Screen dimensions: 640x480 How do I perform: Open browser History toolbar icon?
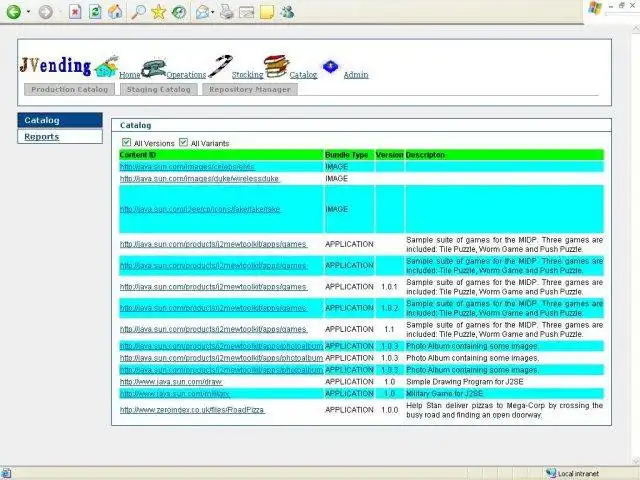tap(179, 12)
